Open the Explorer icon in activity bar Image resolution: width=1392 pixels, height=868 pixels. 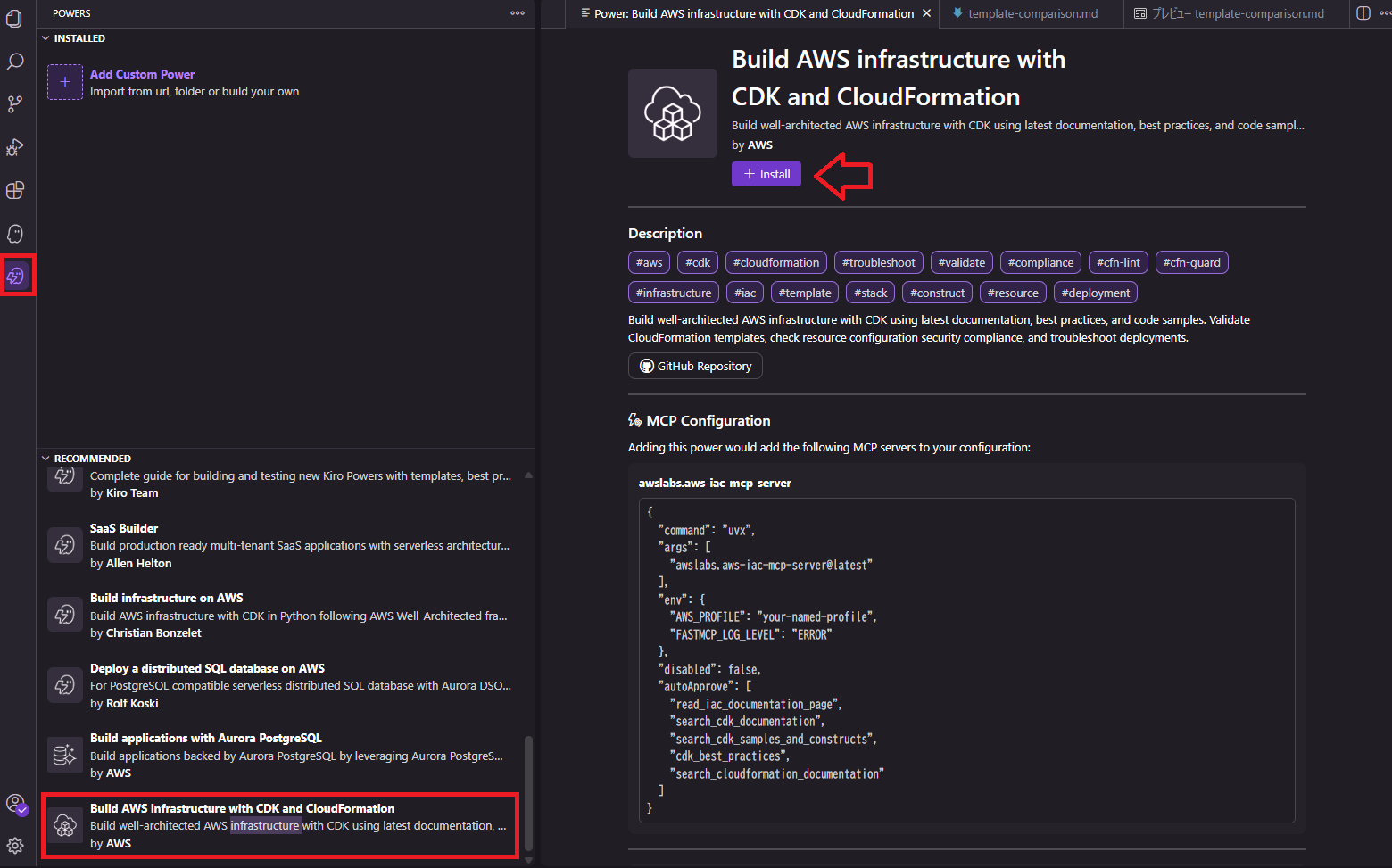pyautogui.click(x=15, y=19)
